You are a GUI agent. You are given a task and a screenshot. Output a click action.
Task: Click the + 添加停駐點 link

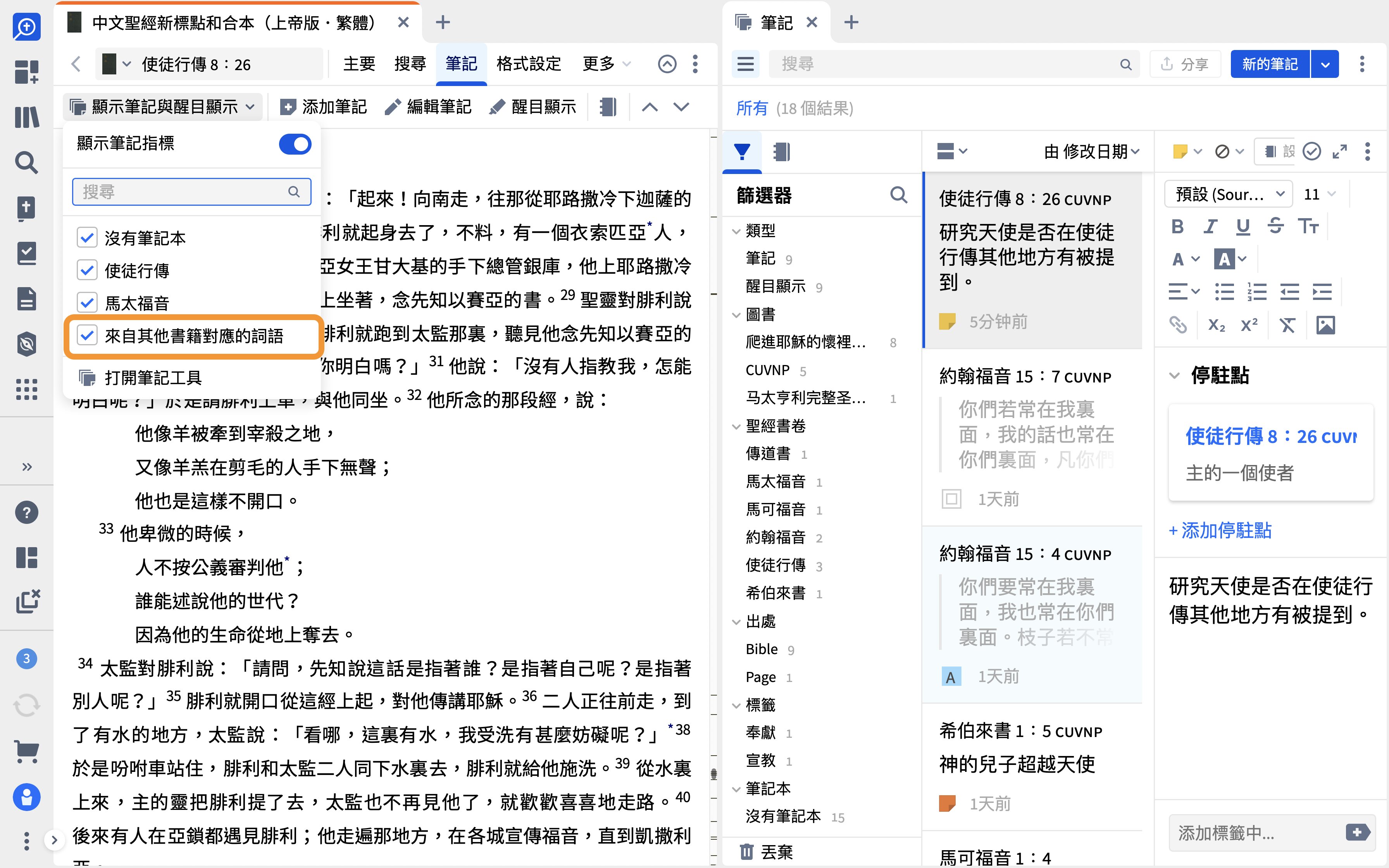1220,530
